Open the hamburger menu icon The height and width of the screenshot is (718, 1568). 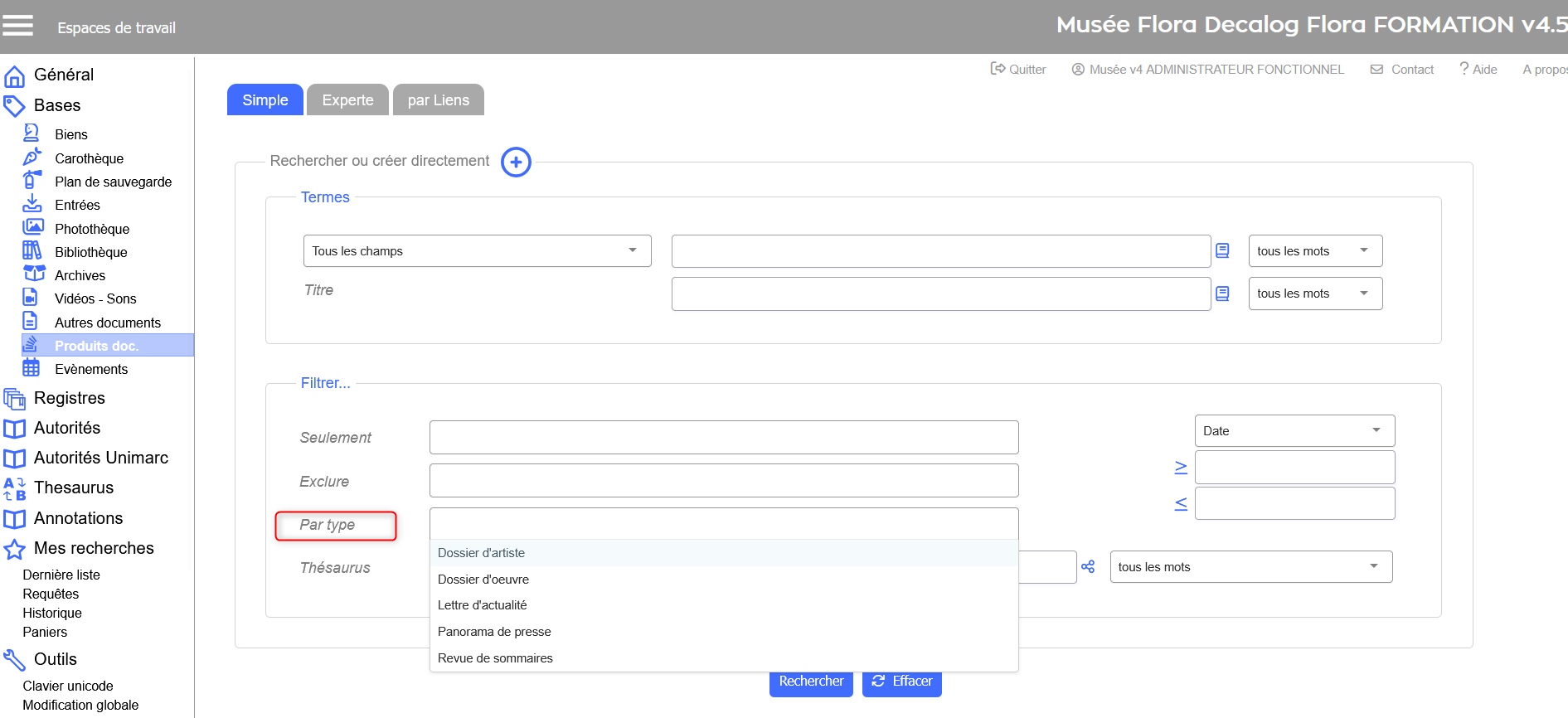(x=17, y=27)
